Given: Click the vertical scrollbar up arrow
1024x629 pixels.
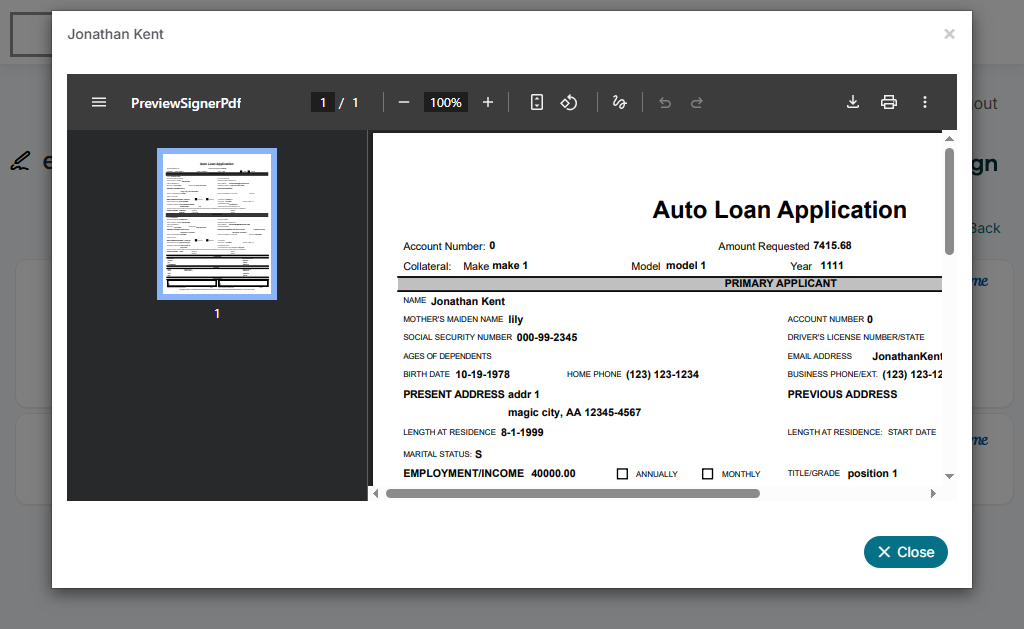Looking at the screenshot, I should [x=949, y=139].
